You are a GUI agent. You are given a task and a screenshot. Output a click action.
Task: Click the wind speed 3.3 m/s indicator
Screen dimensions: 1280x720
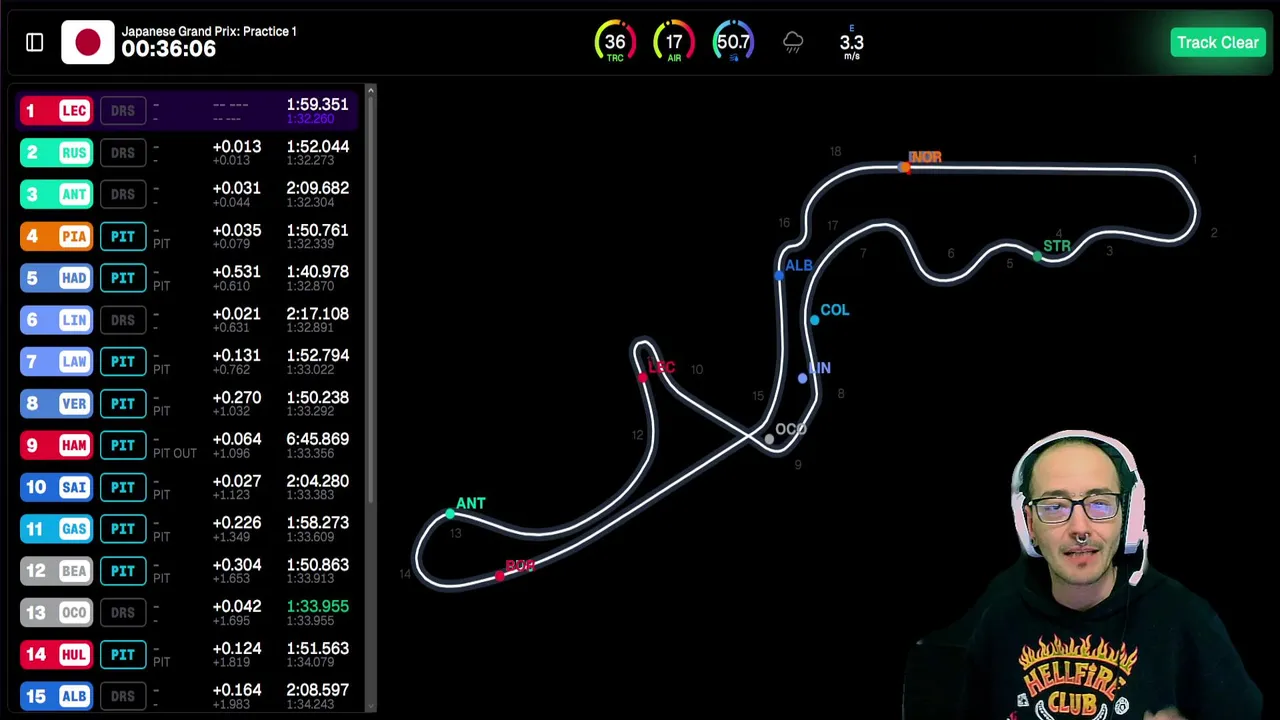(x=851, y=43)
